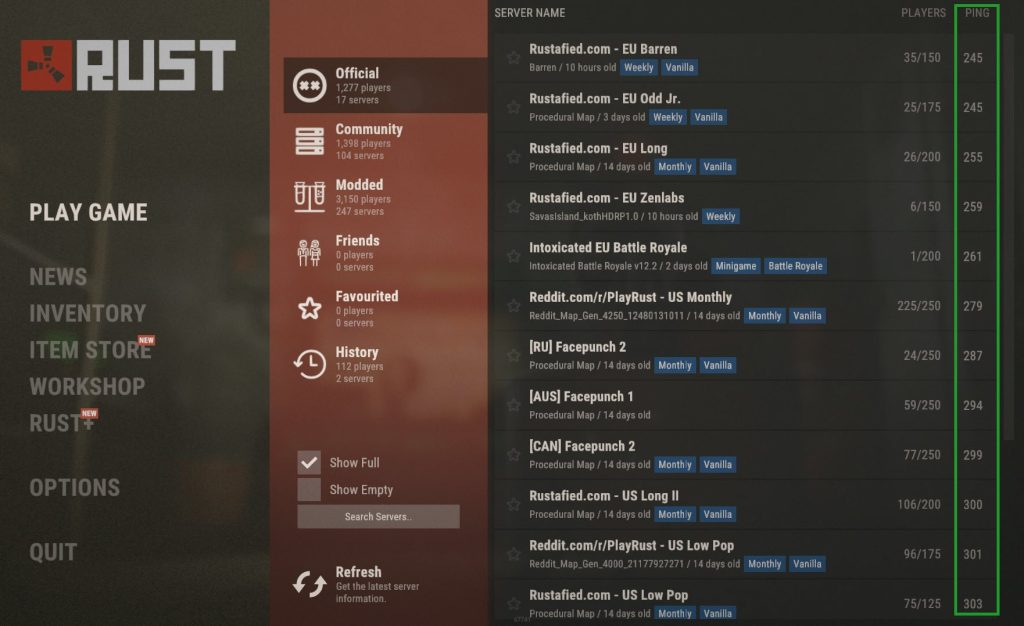Favourite the [CAN] Facepunch 2 star
The width and height of the screenshot is (1024, 626).
514,454
